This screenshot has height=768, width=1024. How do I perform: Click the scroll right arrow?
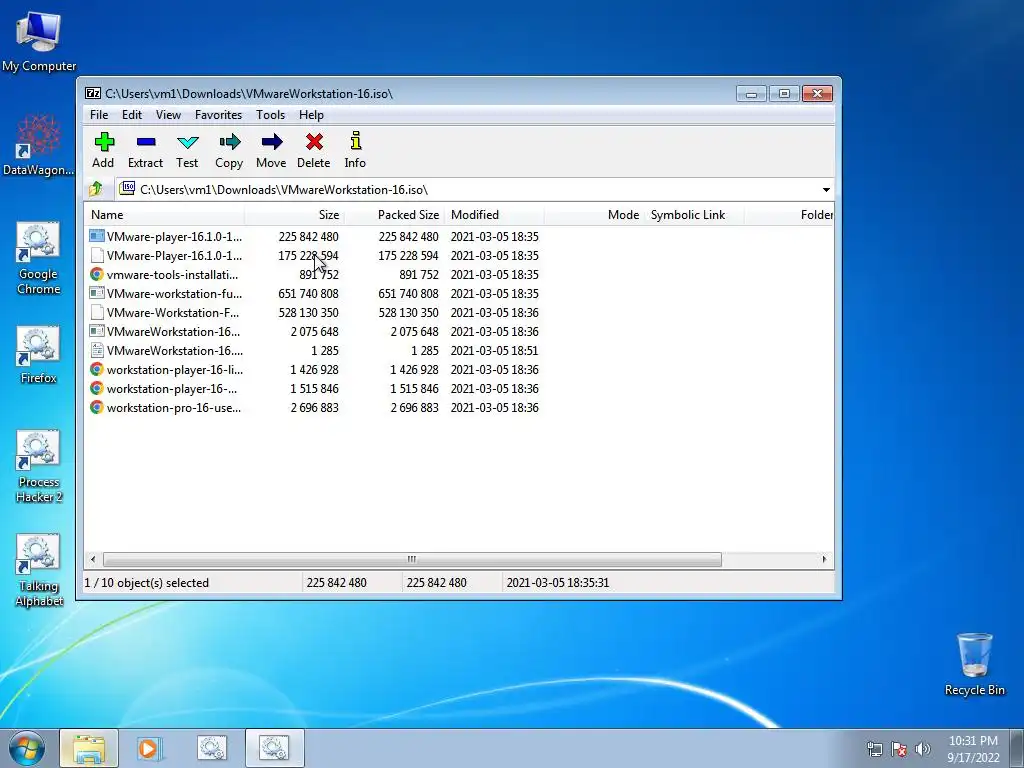click(824, 559)
